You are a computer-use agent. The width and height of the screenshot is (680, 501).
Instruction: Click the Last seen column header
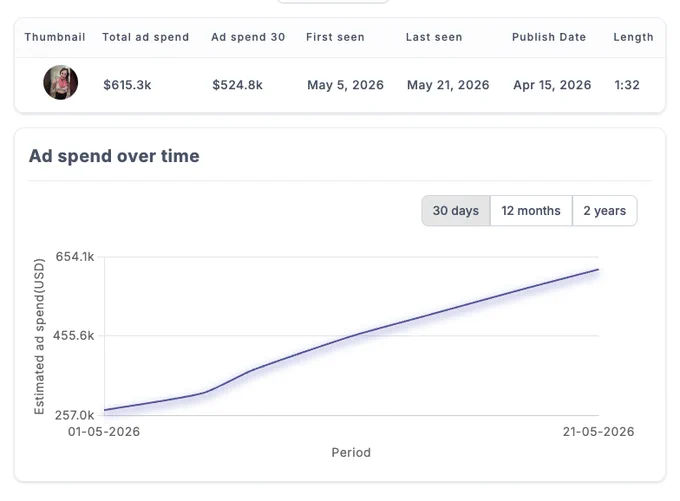pyautogui.click(x=434, y=37)
